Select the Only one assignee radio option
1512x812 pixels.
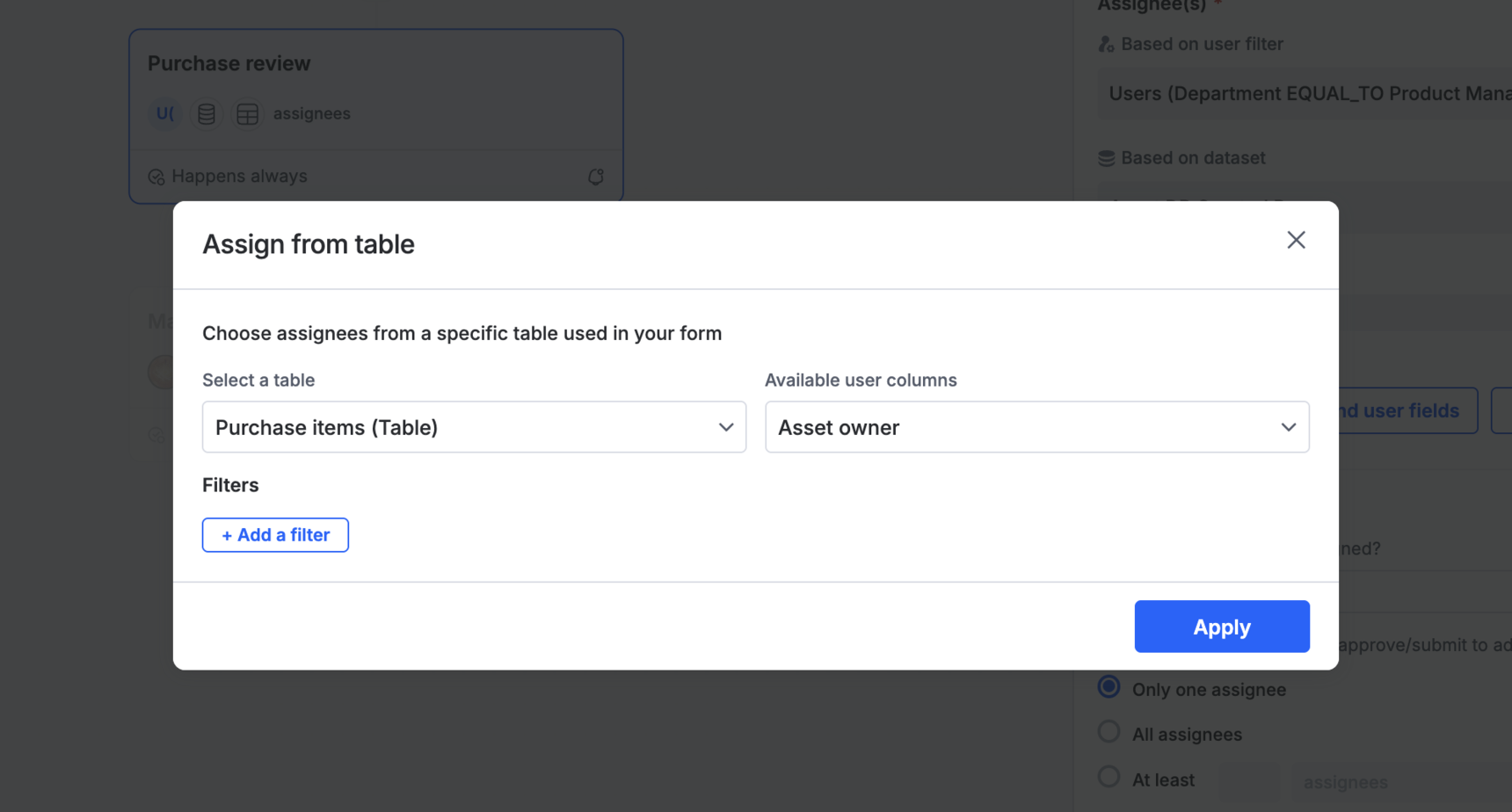click(x=1109, y=687)
